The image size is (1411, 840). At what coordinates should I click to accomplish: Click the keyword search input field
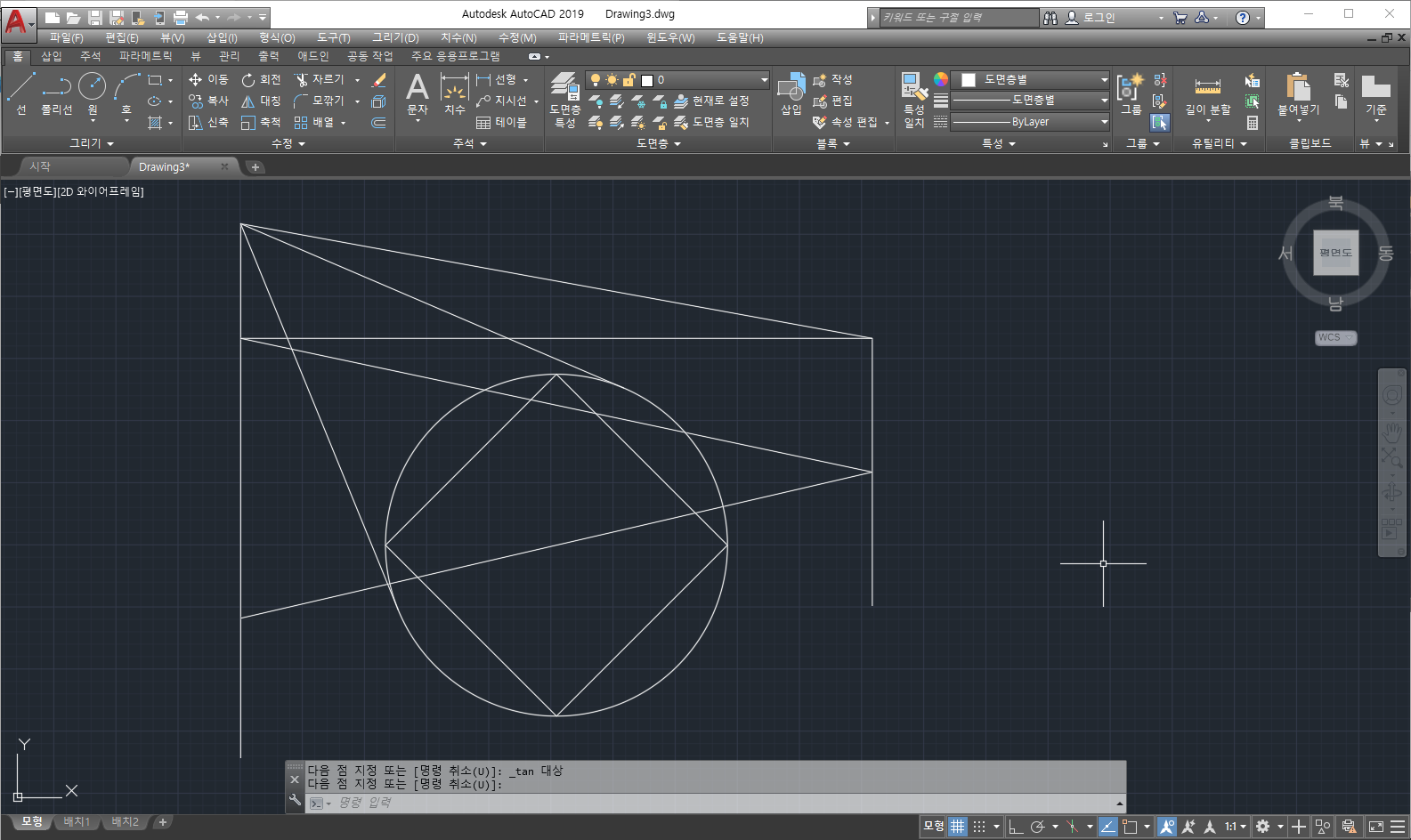click(959, 18)
